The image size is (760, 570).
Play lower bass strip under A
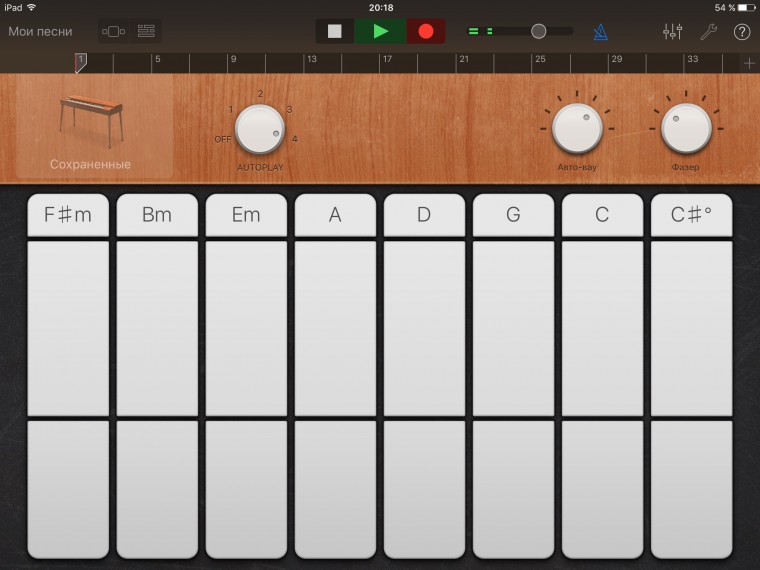(335, 490)
